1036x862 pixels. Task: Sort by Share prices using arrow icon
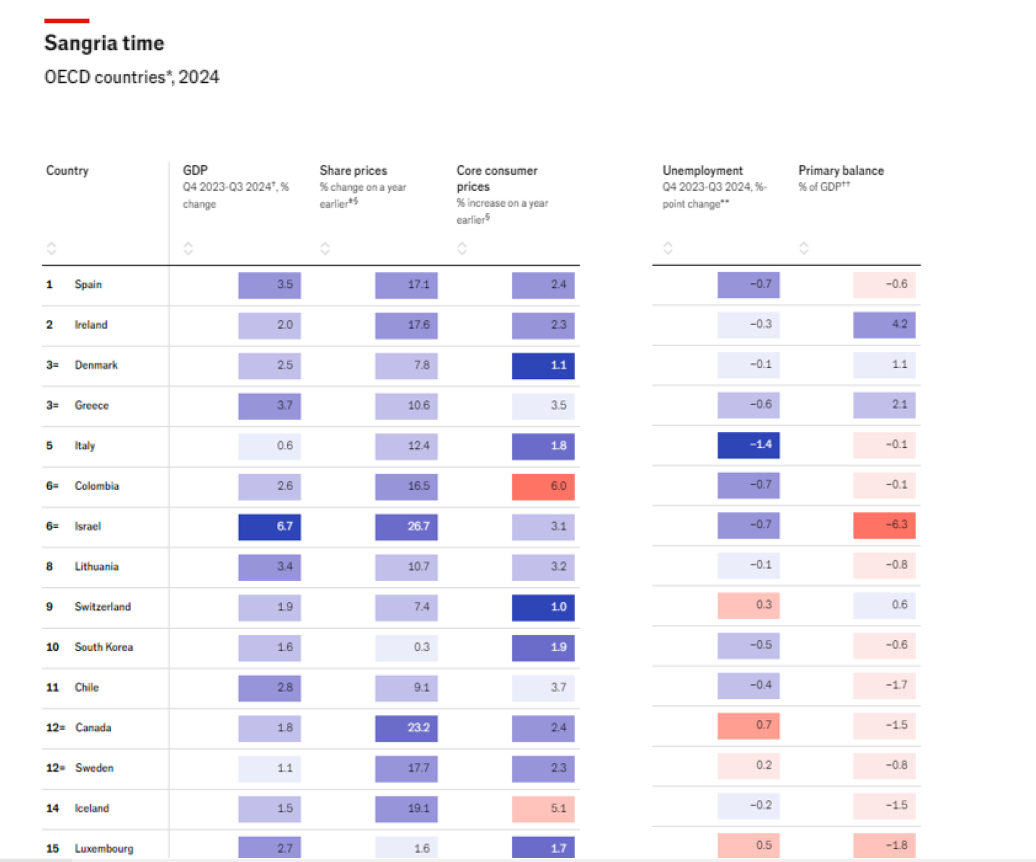(325, 249)
